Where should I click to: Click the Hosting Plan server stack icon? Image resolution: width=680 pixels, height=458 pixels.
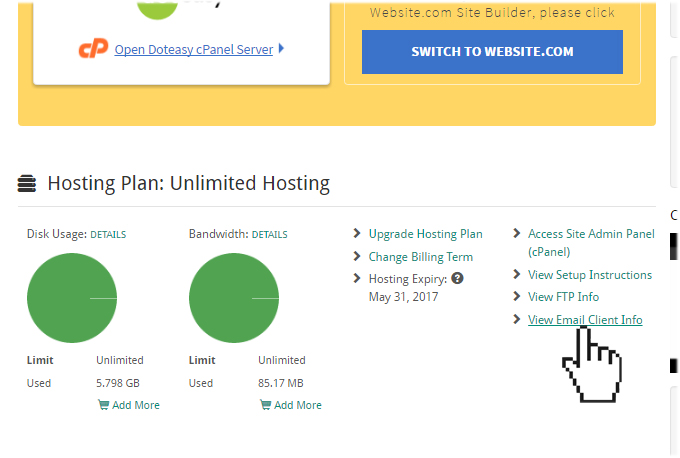click(x=27, y=183)
